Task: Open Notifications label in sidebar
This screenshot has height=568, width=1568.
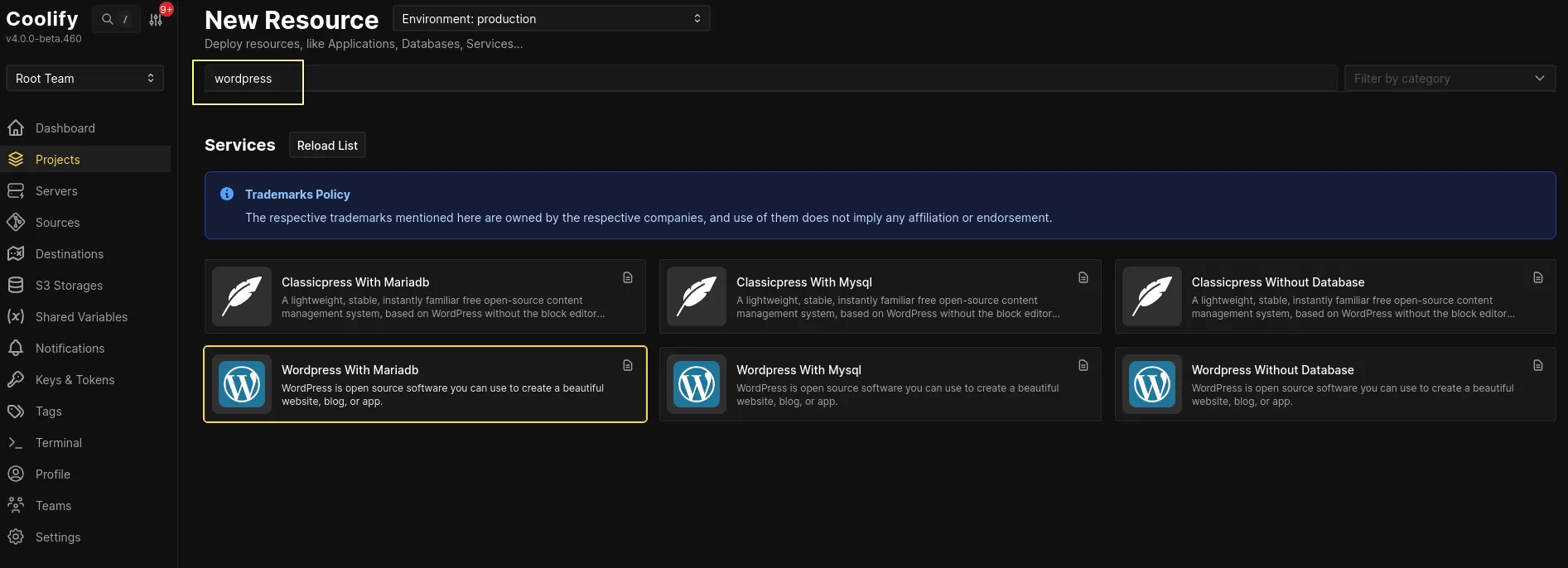Action: click(70, 349)
